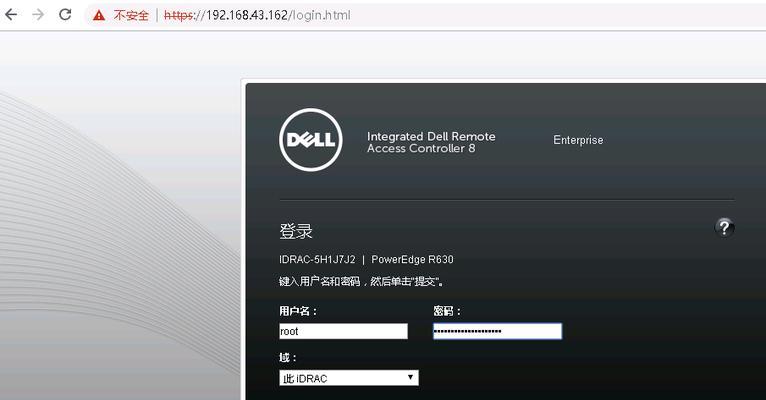Viewport: 766px width, 400px height.
Task: Click the 密码 label
Action: click(x=447, y=311)
